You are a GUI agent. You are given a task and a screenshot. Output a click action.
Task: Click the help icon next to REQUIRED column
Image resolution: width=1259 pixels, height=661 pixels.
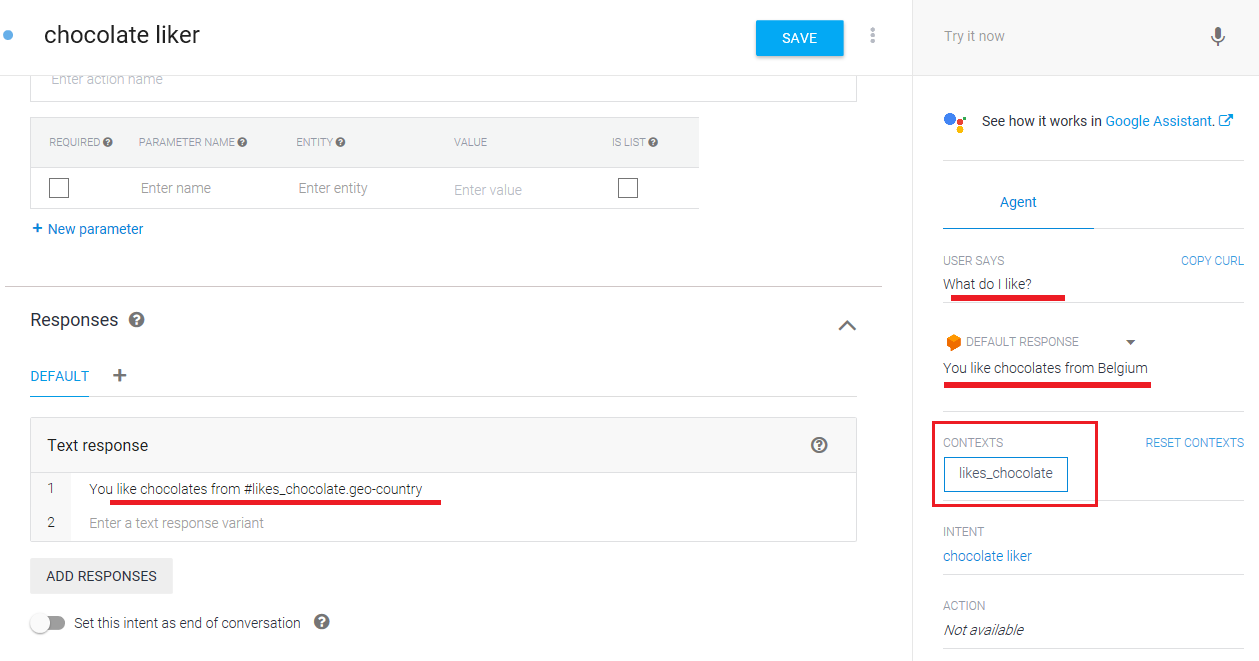[x=108, y=142]
